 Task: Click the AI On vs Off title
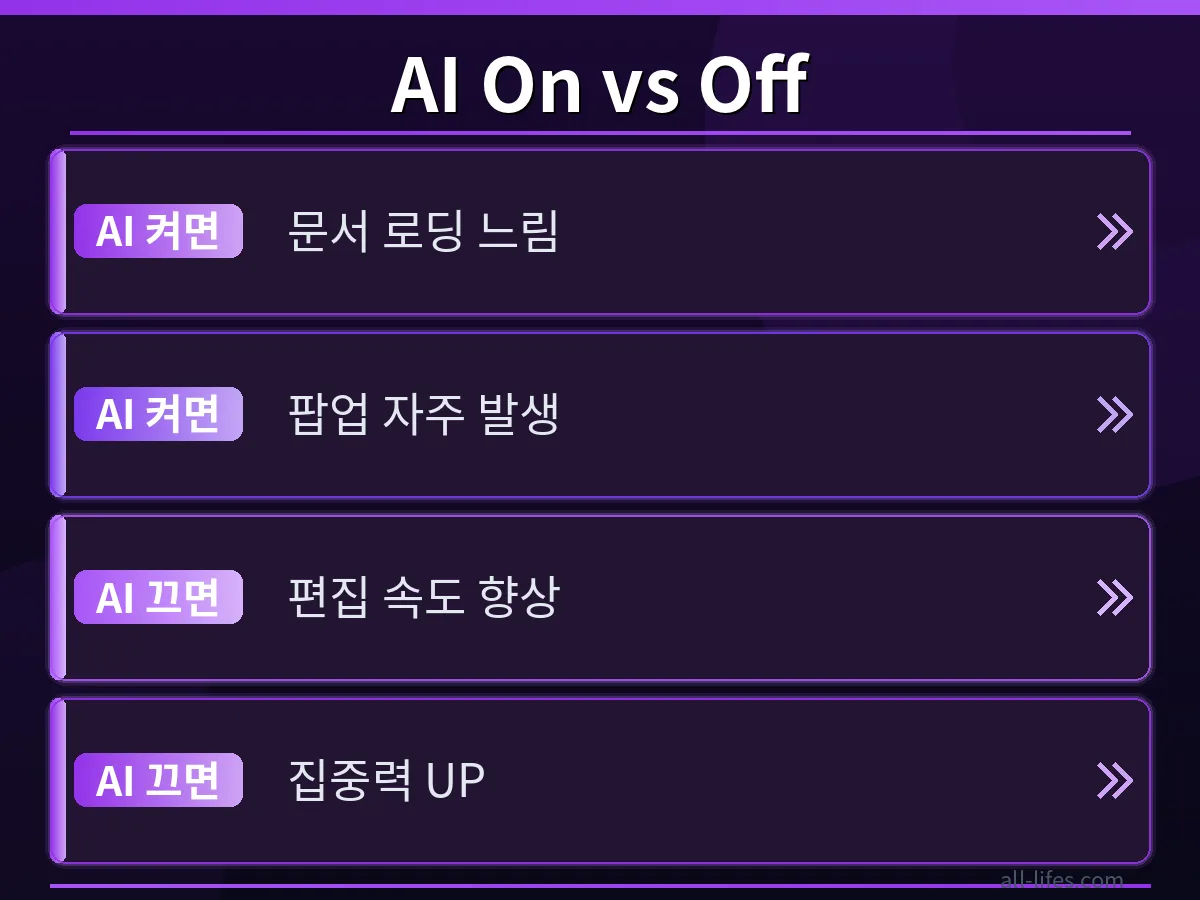coord(599,85)
